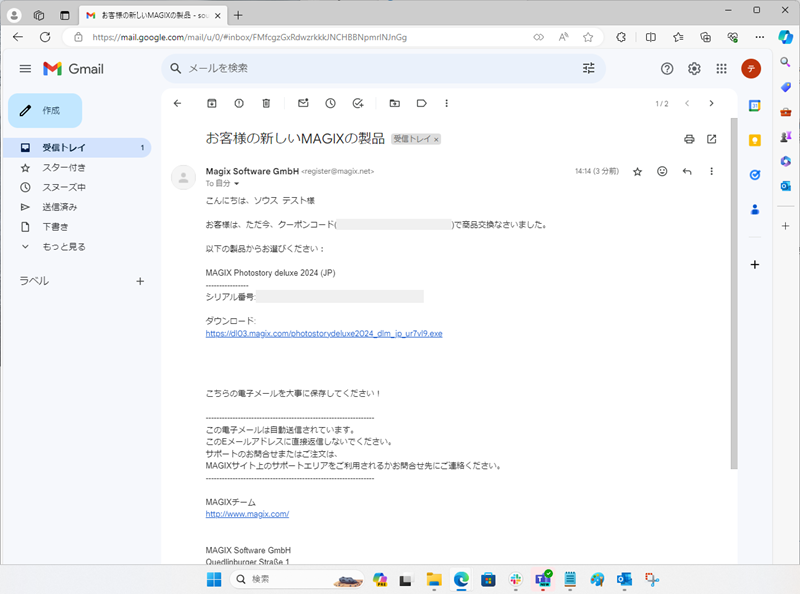Get add-ons with the side panel plus
Viewport: 800px width, 594px height.
(755, 264)
